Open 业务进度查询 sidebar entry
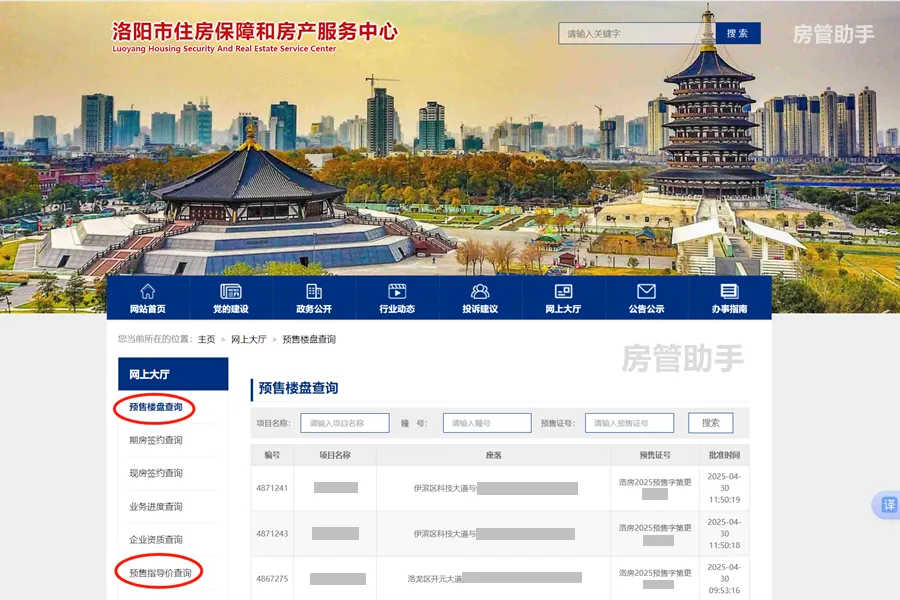Image resolution: width=900 pixels, height=600 pixels. click(x=156, y=507)
